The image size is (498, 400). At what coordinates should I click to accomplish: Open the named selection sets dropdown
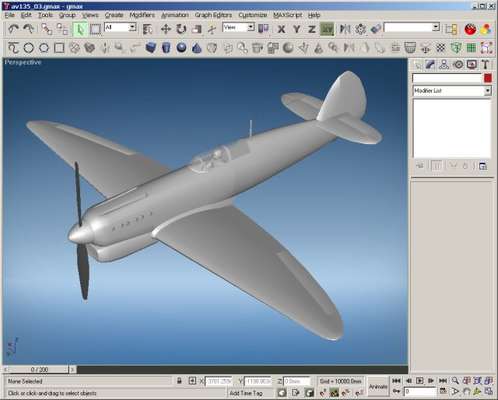(x=412, y=27)
